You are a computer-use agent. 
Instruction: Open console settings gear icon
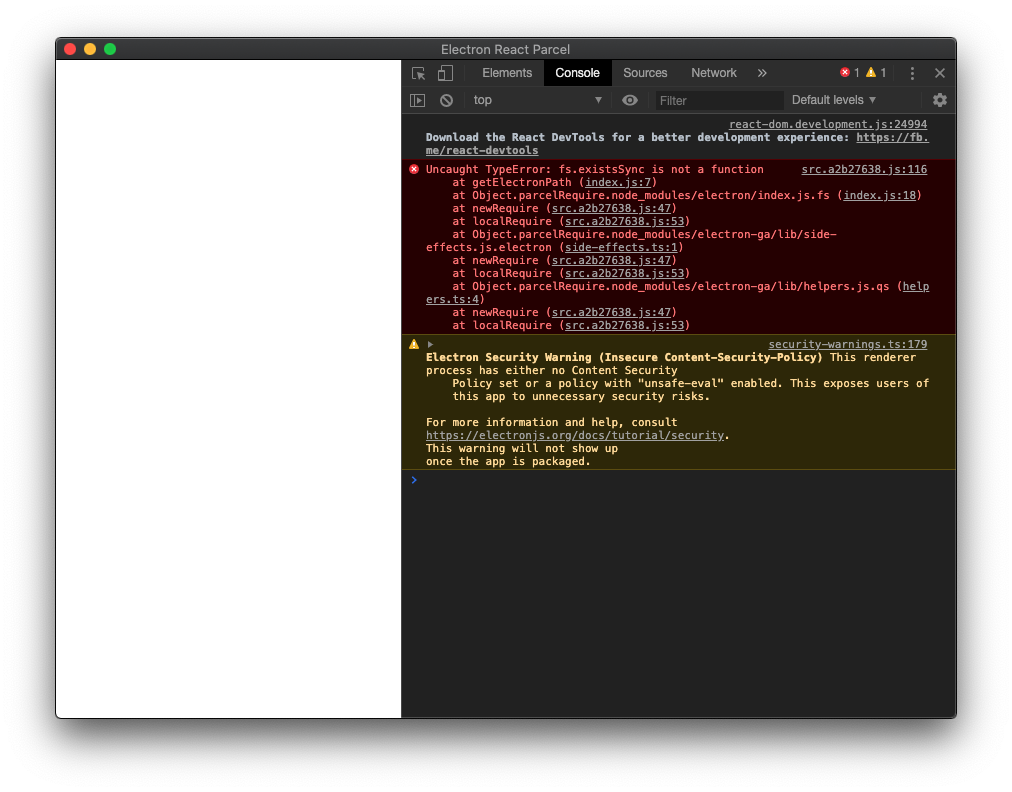[940, 100]
